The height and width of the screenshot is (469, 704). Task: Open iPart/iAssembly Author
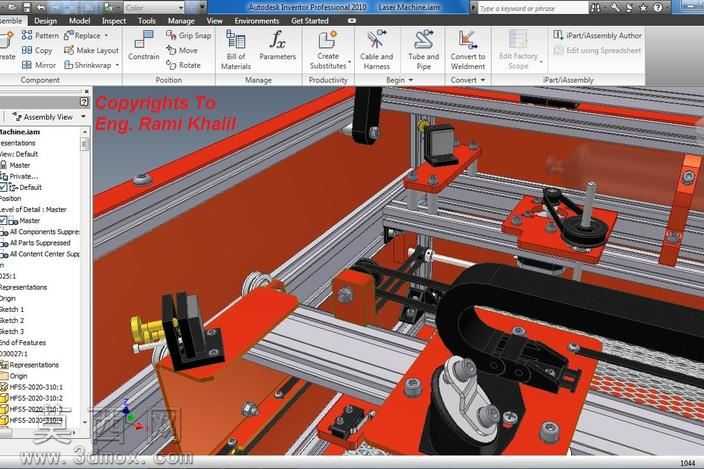pyautogui.click(x=598, y=35)
